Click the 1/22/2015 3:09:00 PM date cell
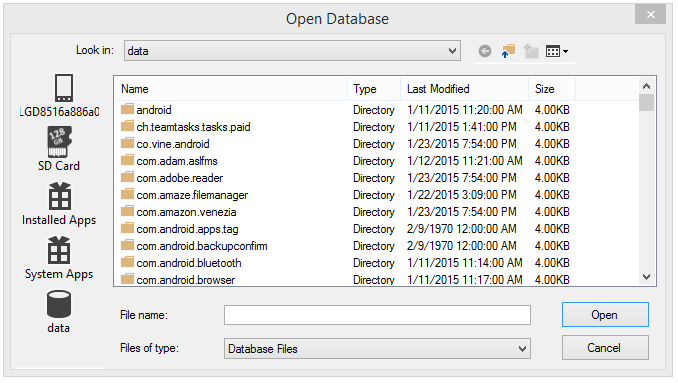 461,195
